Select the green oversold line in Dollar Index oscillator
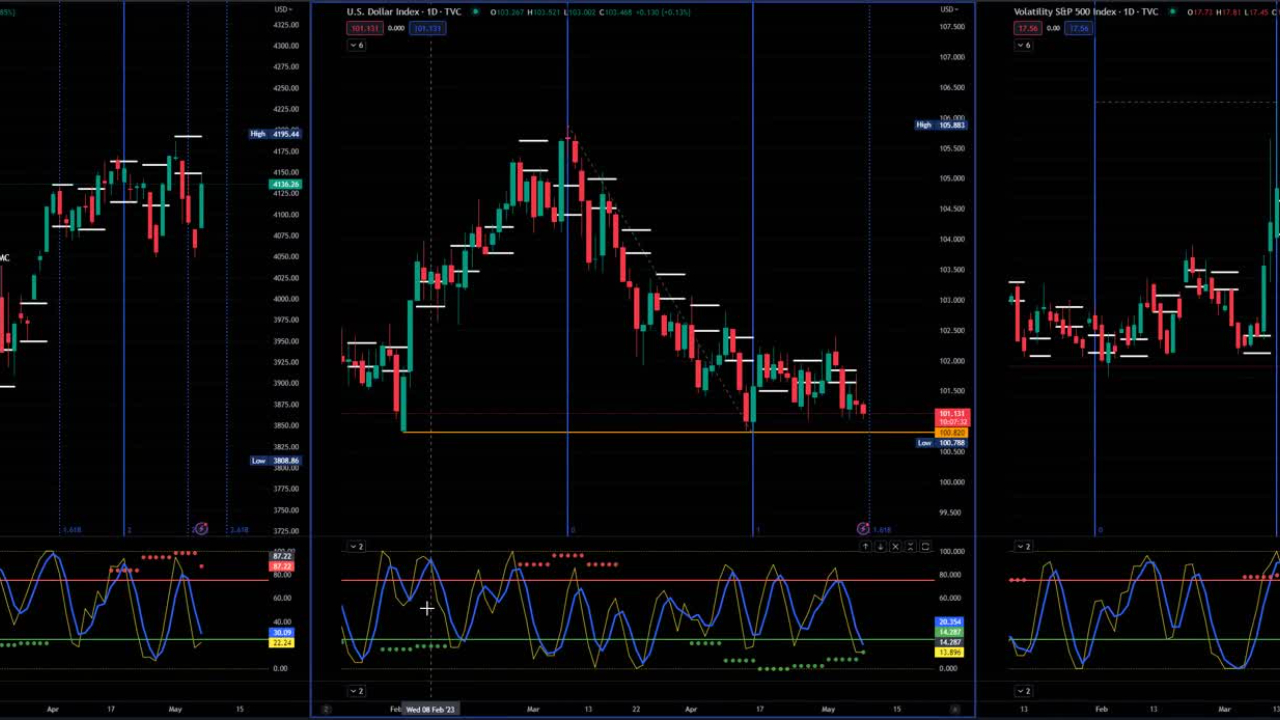The height and width of the screenshot is (720, 1280). [637, 640]
